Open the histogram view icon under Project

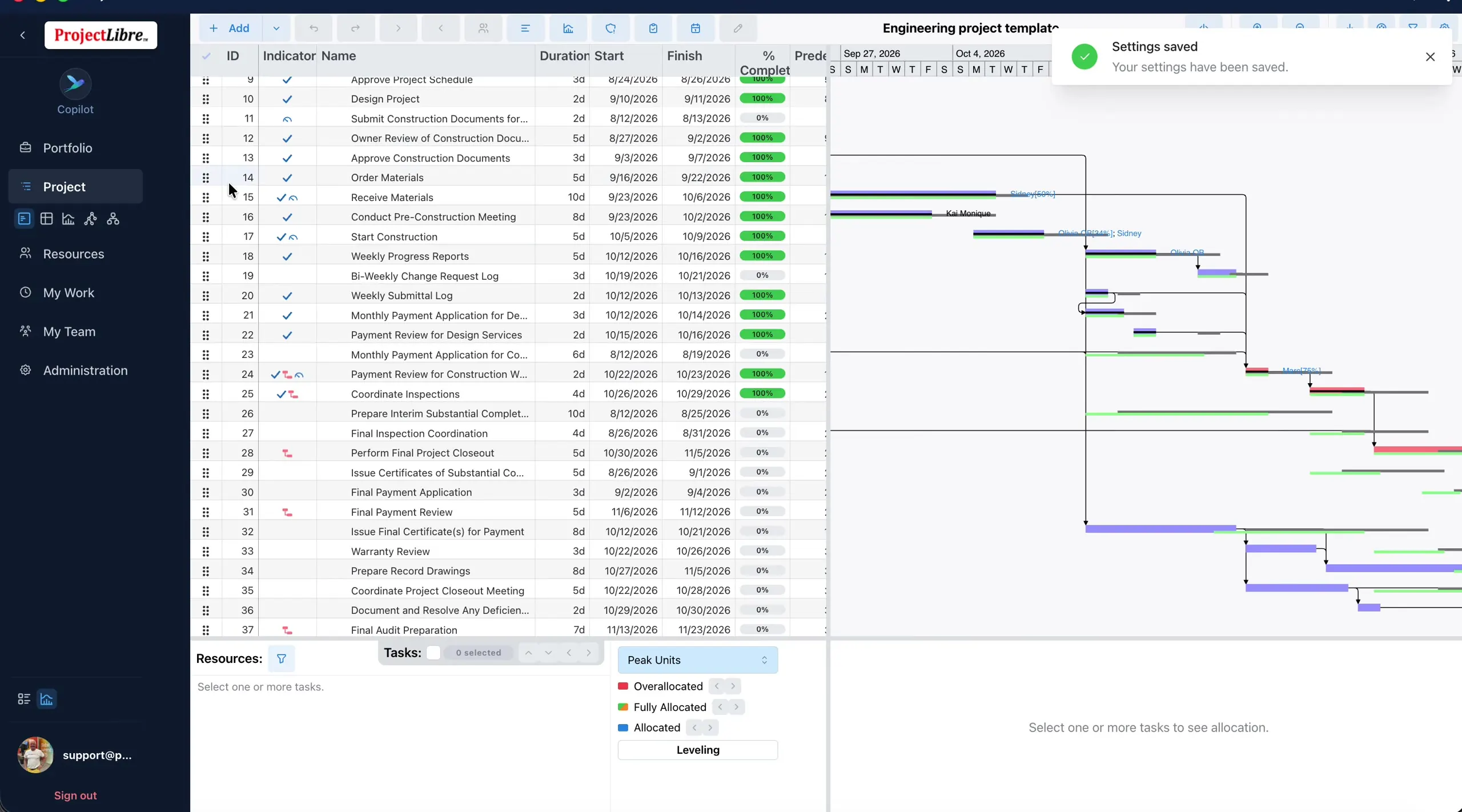pyautogui.click(x=69, y=219)
